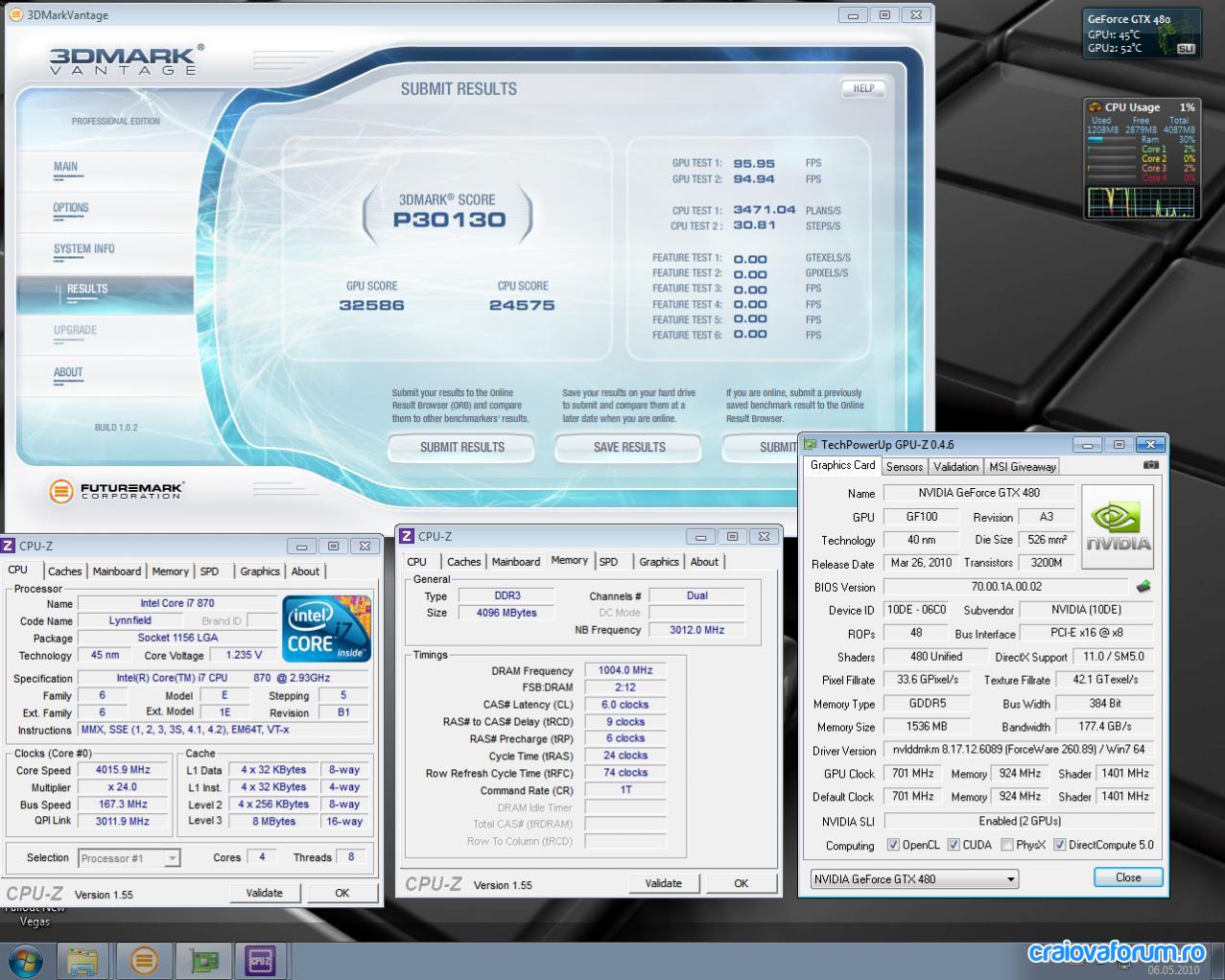Viewport: 1225px width, 980px height.
Task: Open the MSI Giveaway tab in GPU-Z
Action: click(1023, 467)
